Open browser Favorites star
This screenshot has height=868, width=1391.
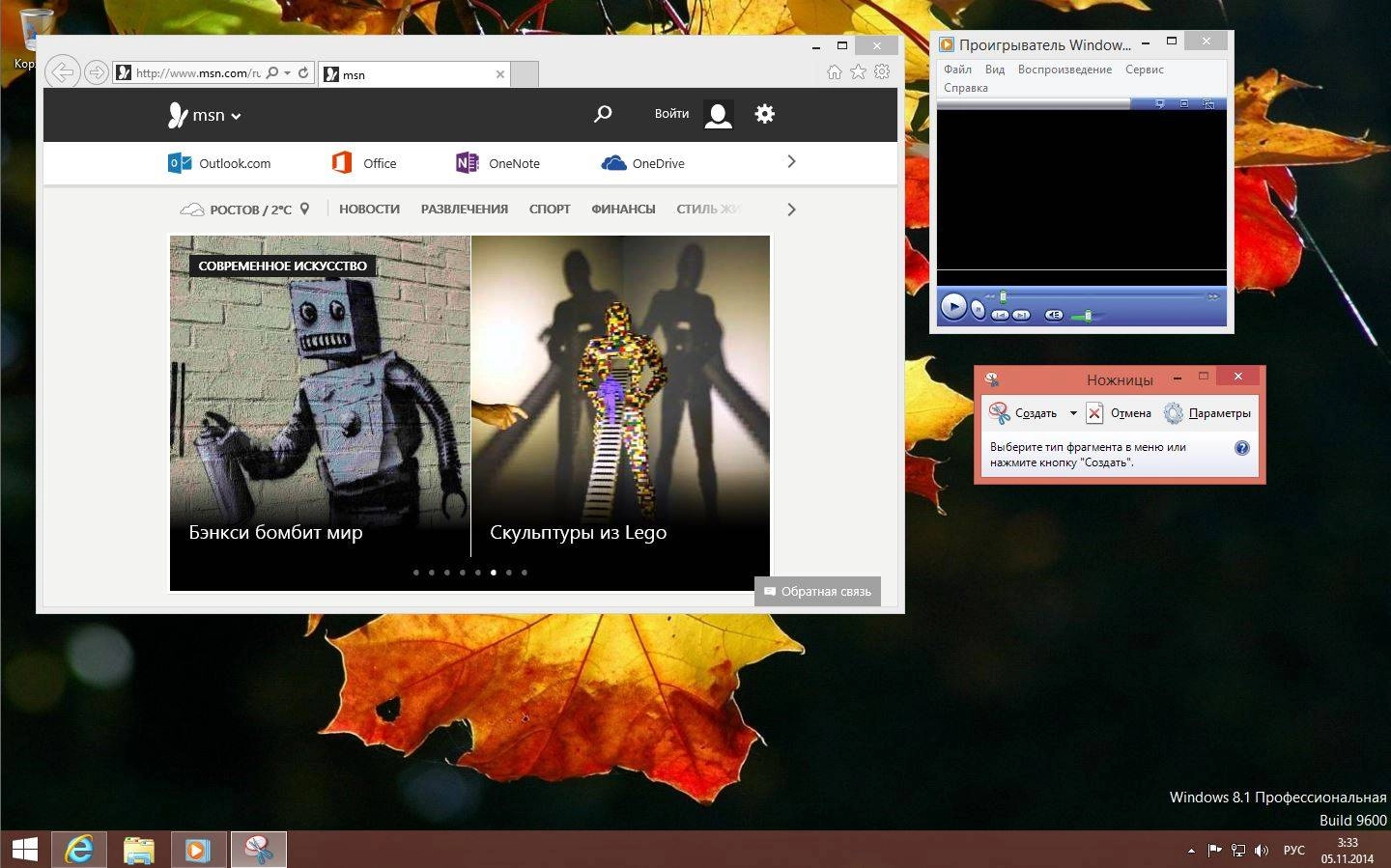tap(858, 71)
